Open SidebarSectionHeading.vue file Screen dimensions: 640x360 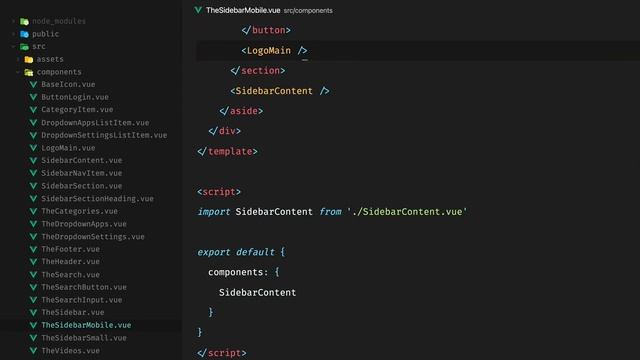[x=98, y=198]
